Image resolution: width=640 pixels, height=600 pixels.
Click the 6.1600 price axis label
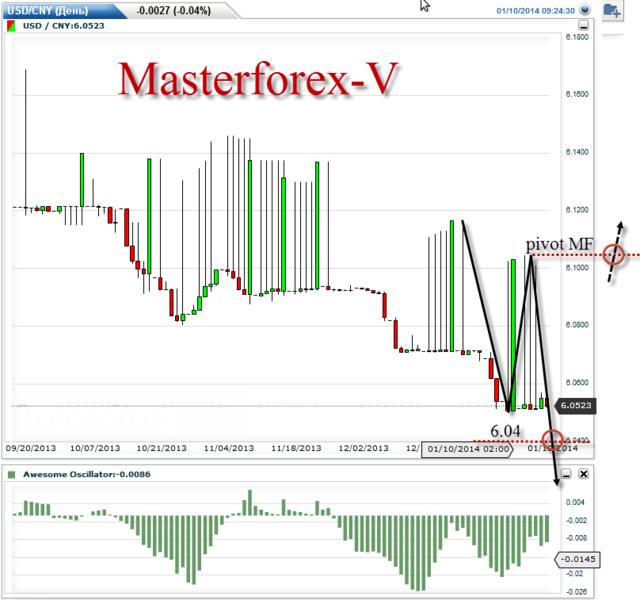pyautogui.click(x=577, y=94)
